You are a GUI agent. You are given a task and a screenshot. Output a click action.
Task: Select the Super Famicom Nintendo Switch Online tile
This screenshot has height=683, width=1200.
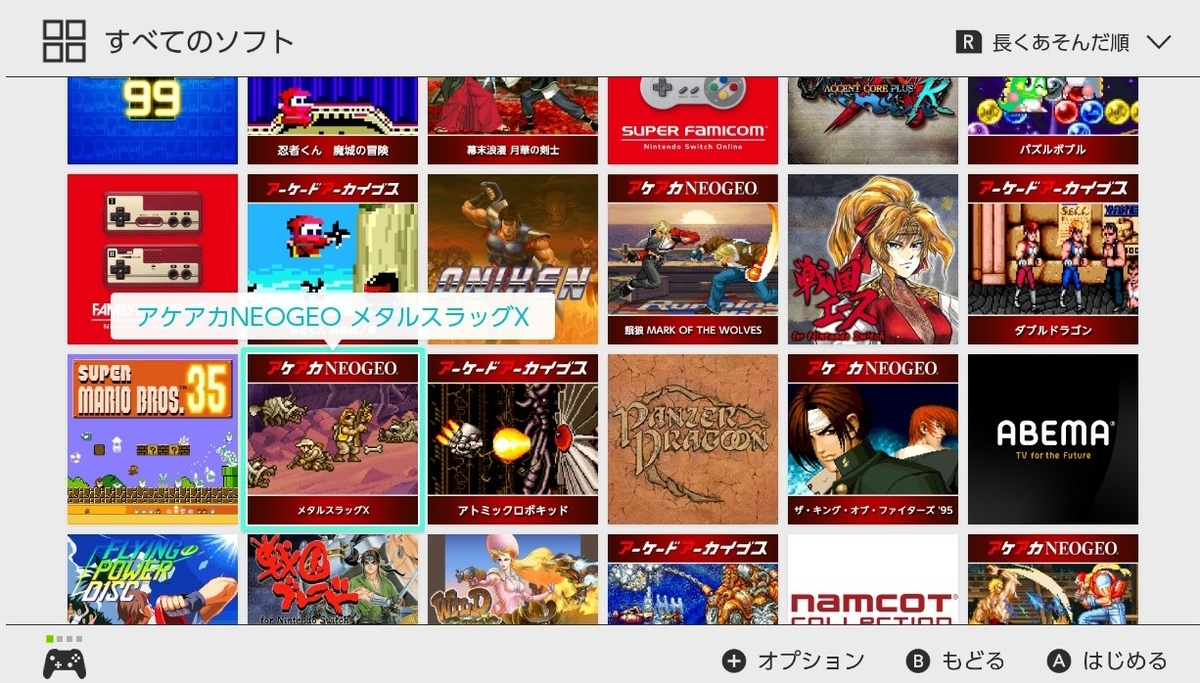coord(693,121)
